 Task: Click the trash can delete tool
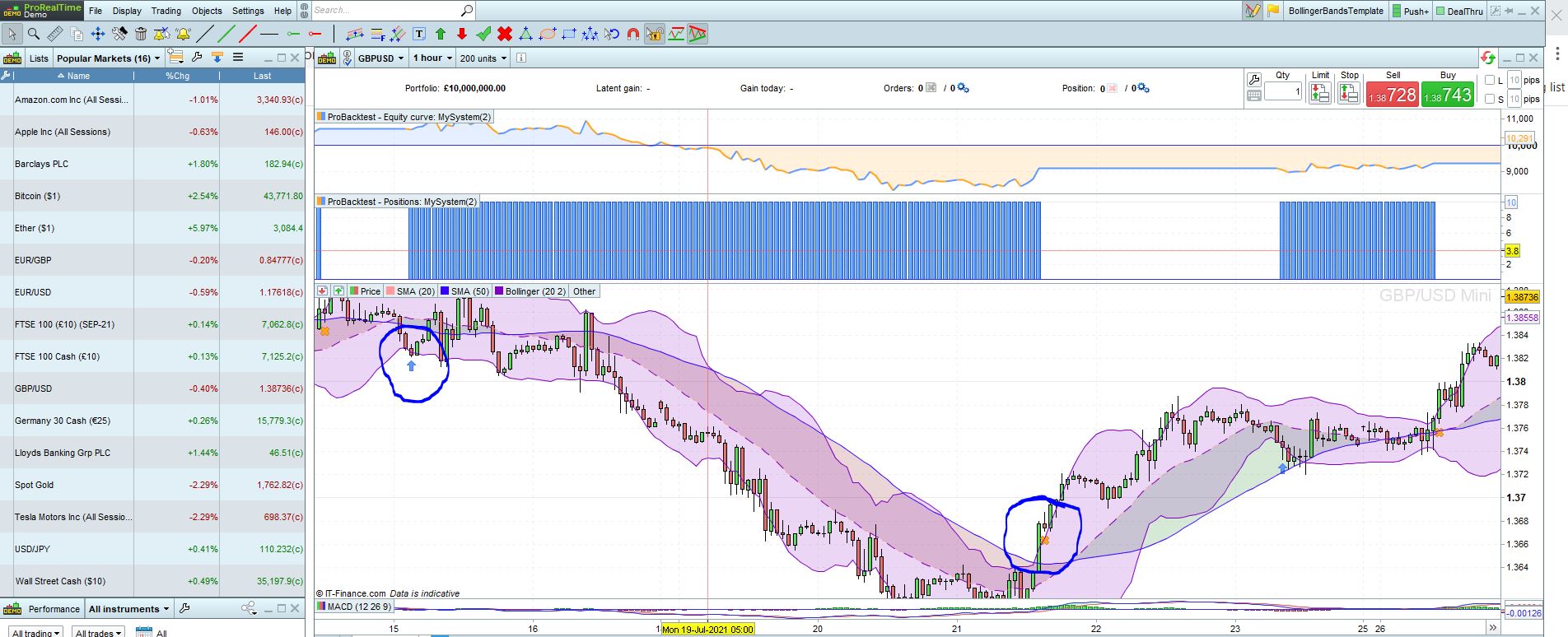click(x=141, y=34)
